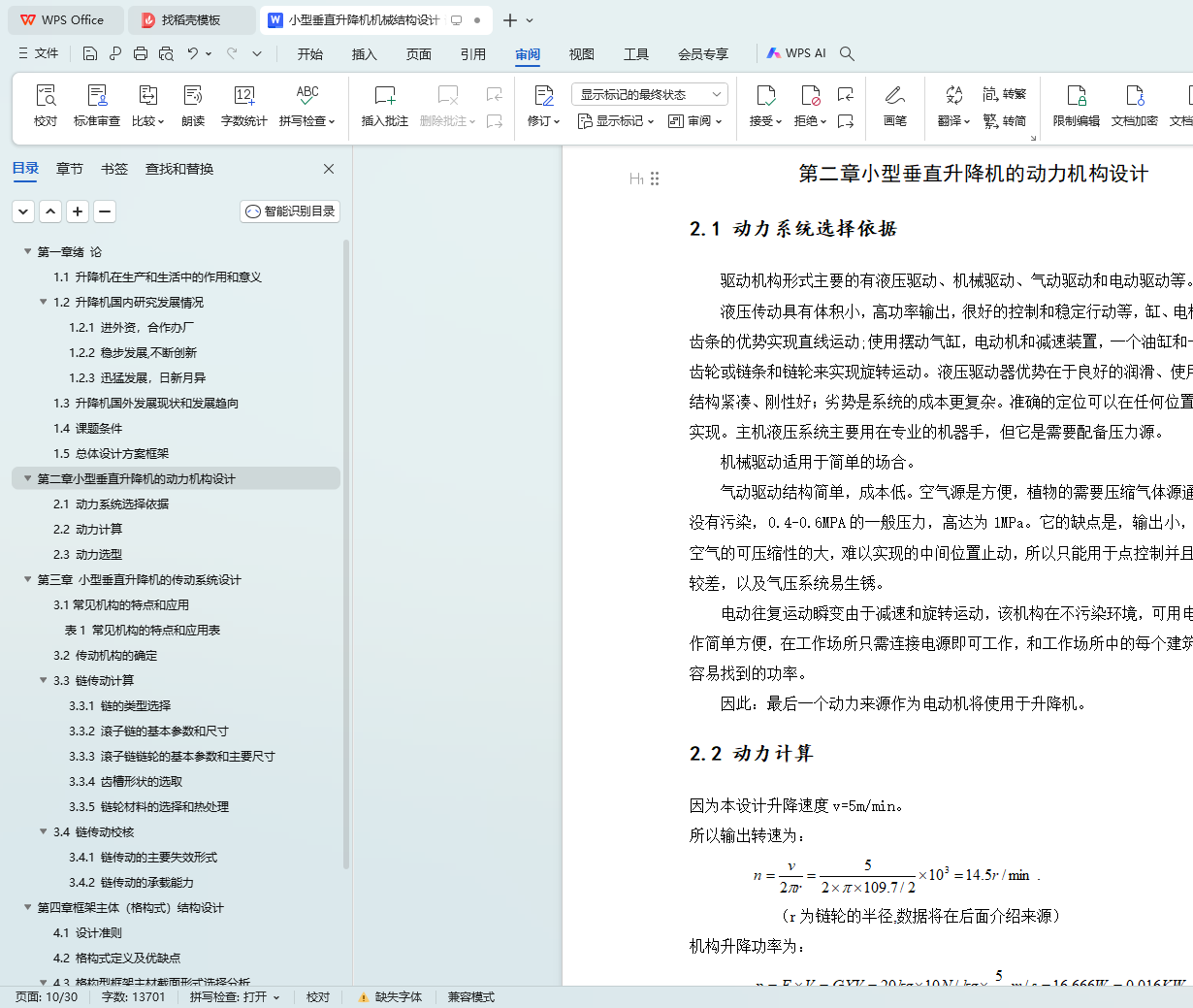1193x1008 pixels.
Task: Click plus button to promote outline level
Action: coord(78,211)
